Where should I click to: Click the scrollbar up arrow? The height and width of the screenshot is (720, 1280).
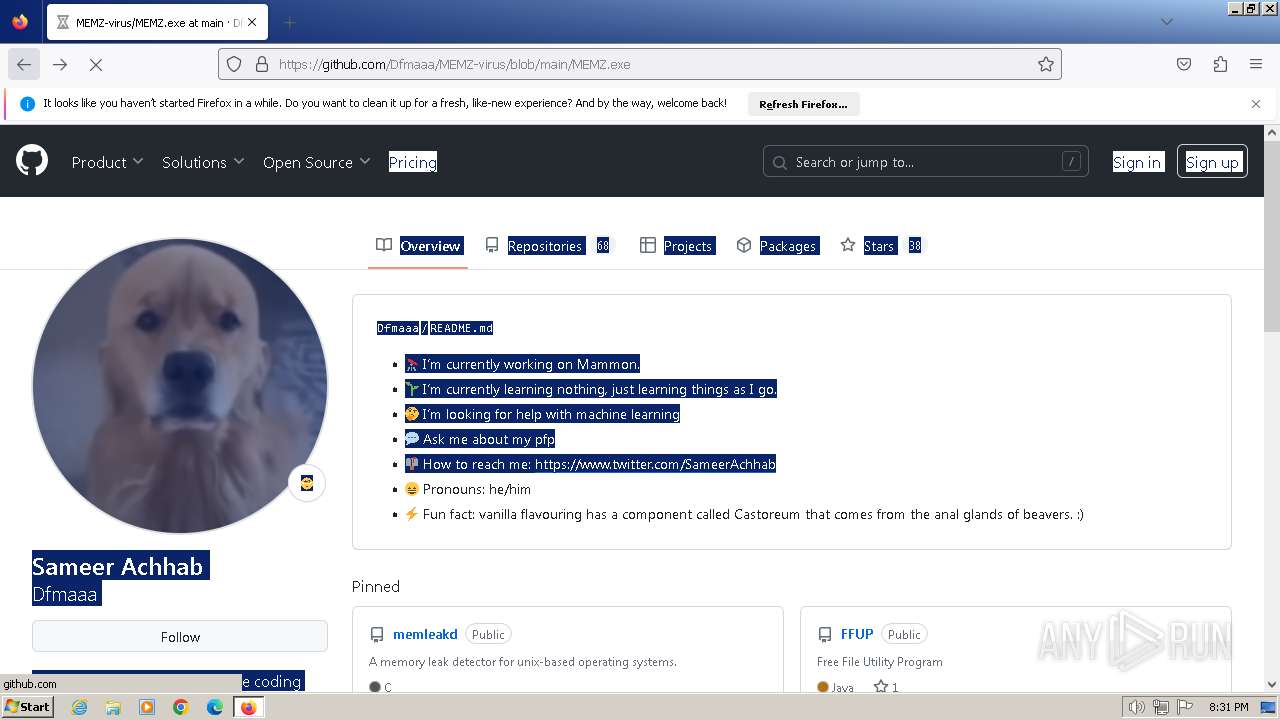[x=1272, y=132]
